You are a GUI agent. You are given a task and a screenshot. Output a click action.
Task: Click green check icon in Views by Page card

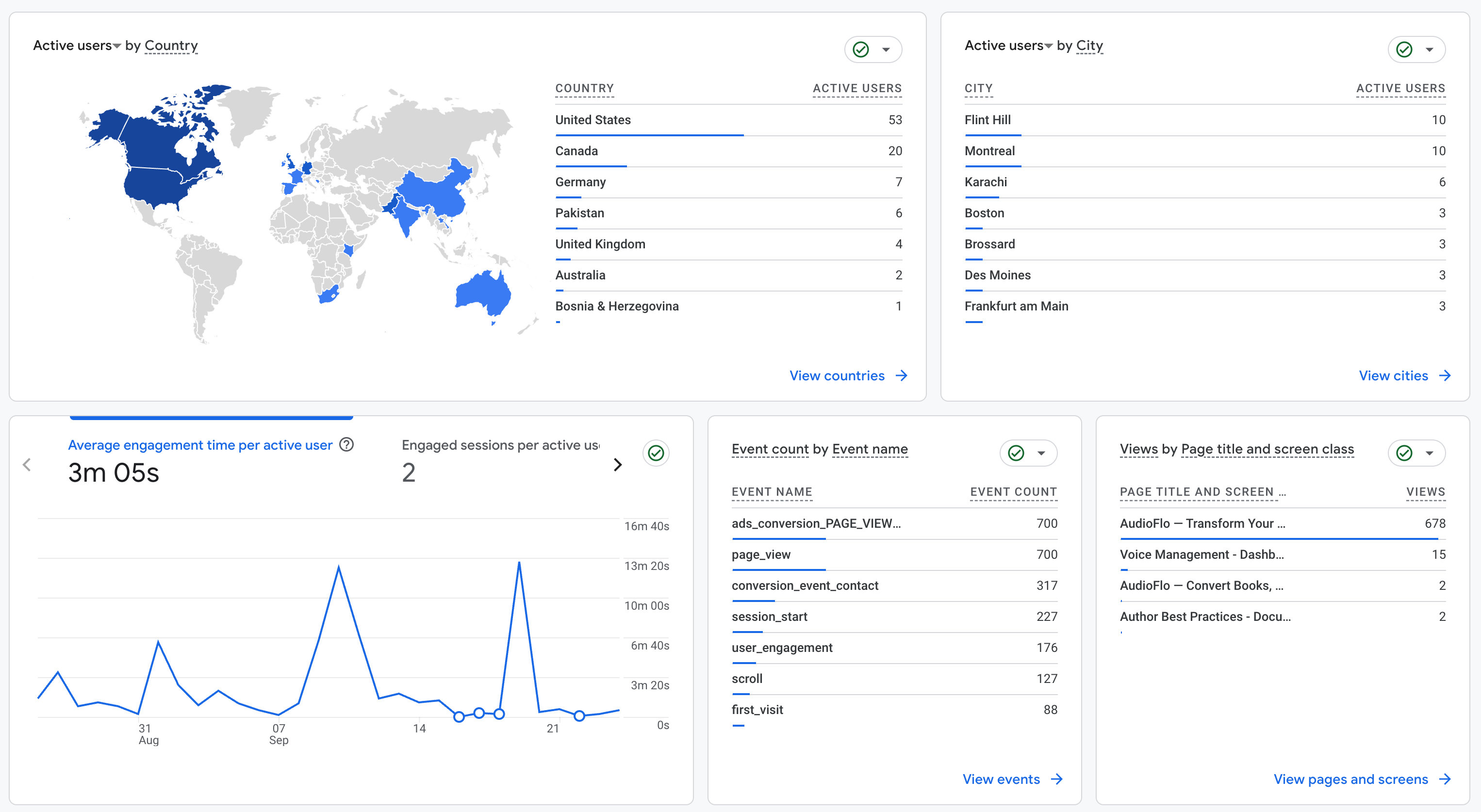click(x=1404, y=454)
